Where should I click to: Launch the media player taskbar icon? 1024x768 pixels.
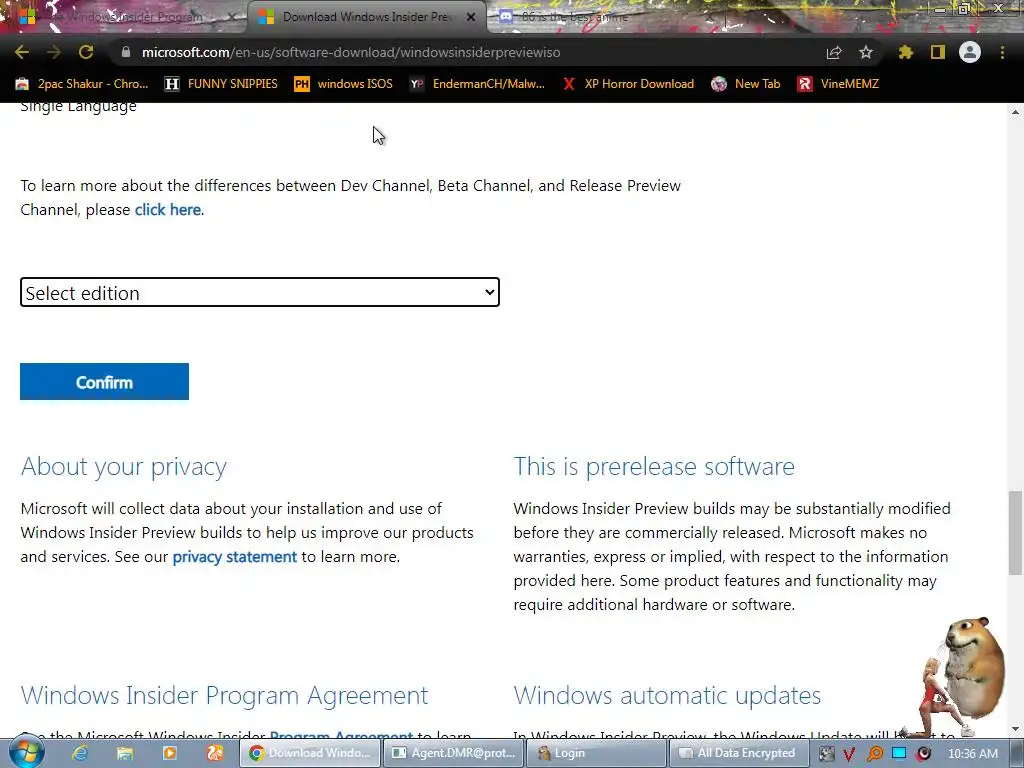point(170,753)
